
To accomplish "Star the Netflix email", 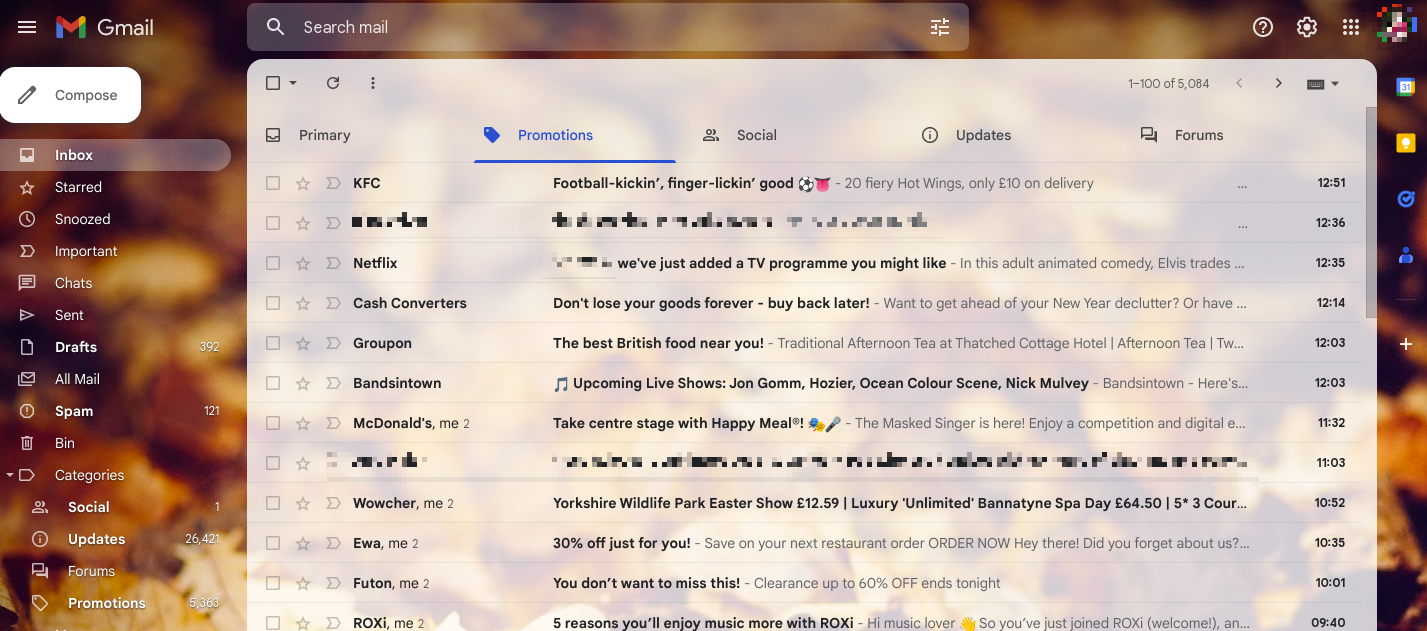I will click(x=303, y=263).
